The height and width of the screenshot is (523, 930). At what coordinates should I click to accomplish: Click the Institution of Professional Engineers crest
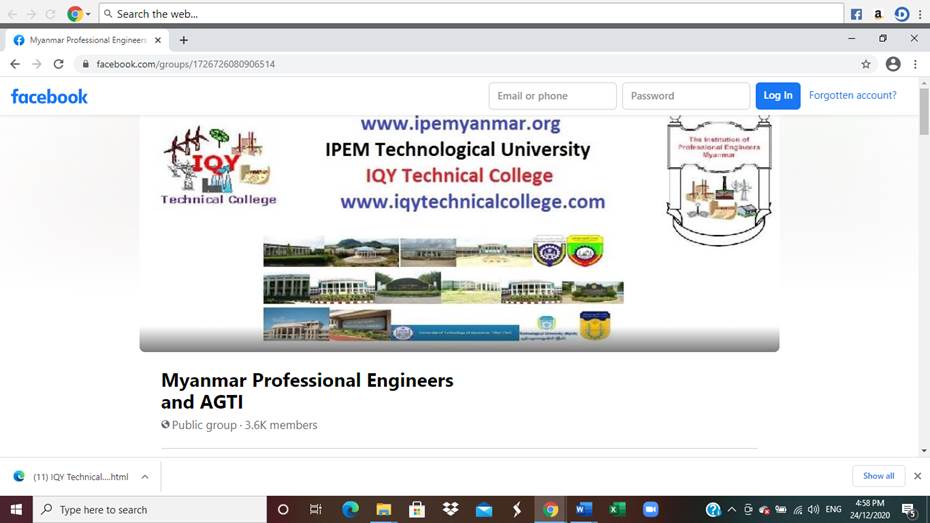tap(719, 181)
